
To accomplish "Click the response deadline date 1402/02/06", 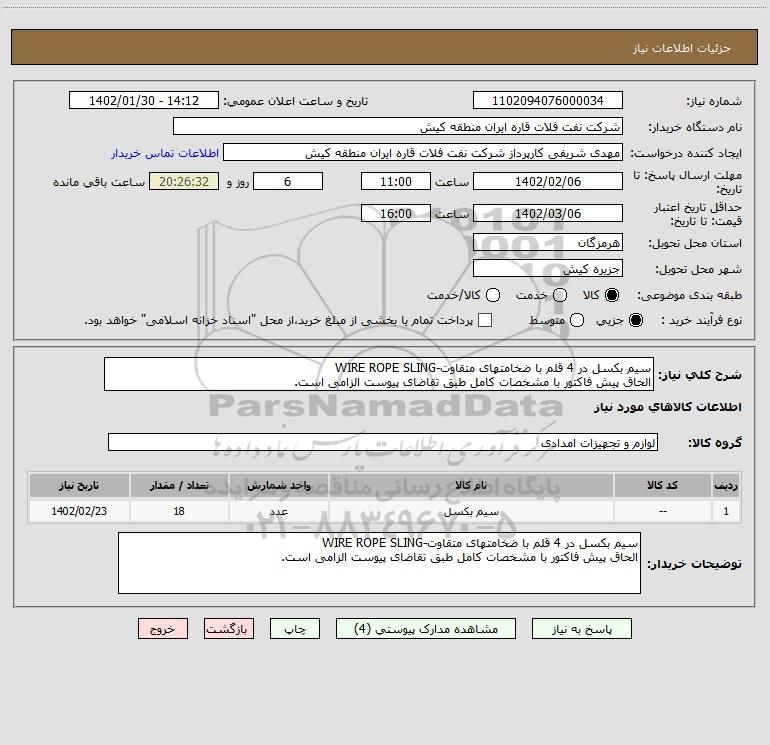I will pos(548,181).
